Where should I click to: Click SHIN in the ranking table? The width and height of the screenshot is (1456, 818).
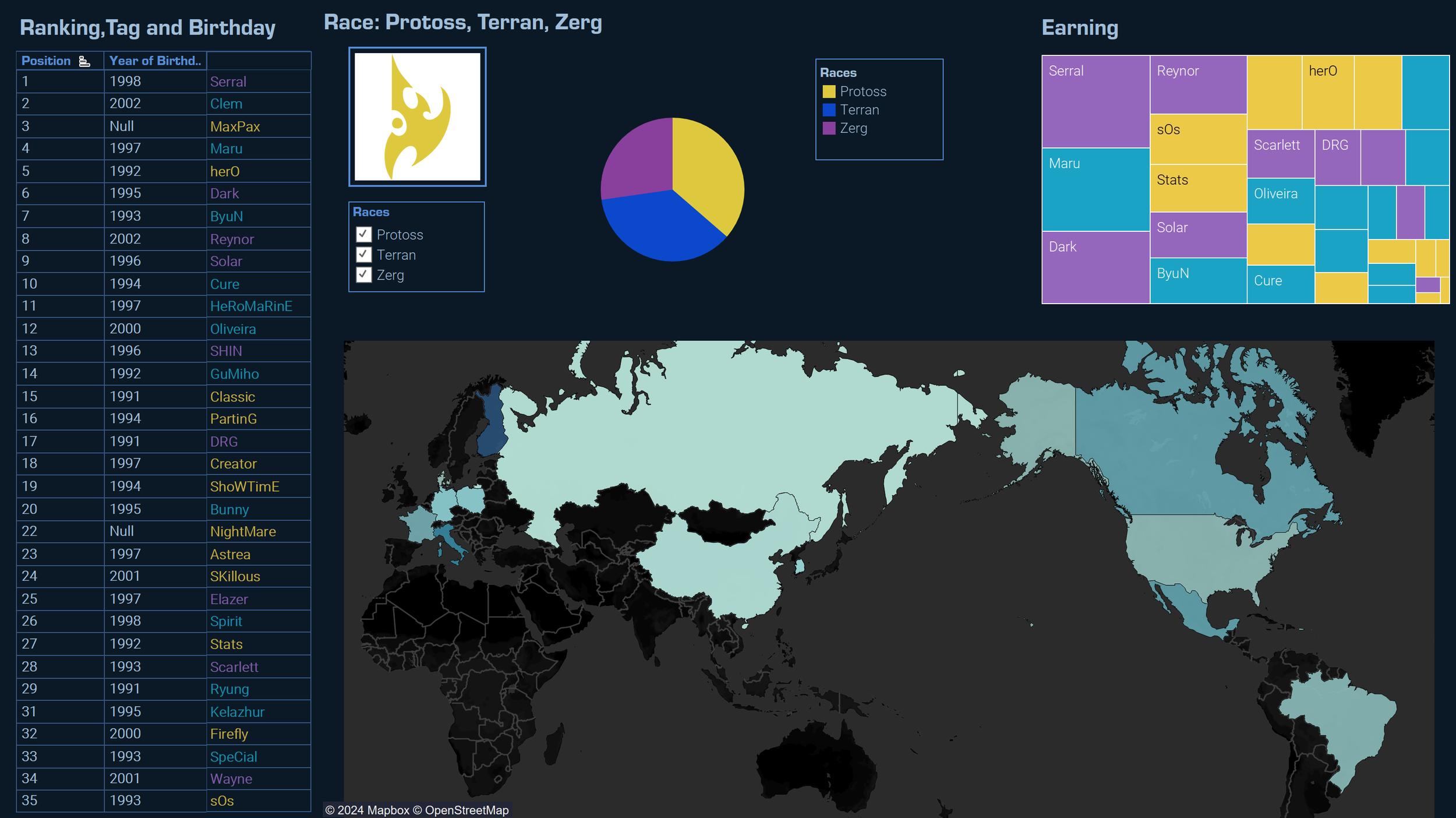click(x=226, y=351)
